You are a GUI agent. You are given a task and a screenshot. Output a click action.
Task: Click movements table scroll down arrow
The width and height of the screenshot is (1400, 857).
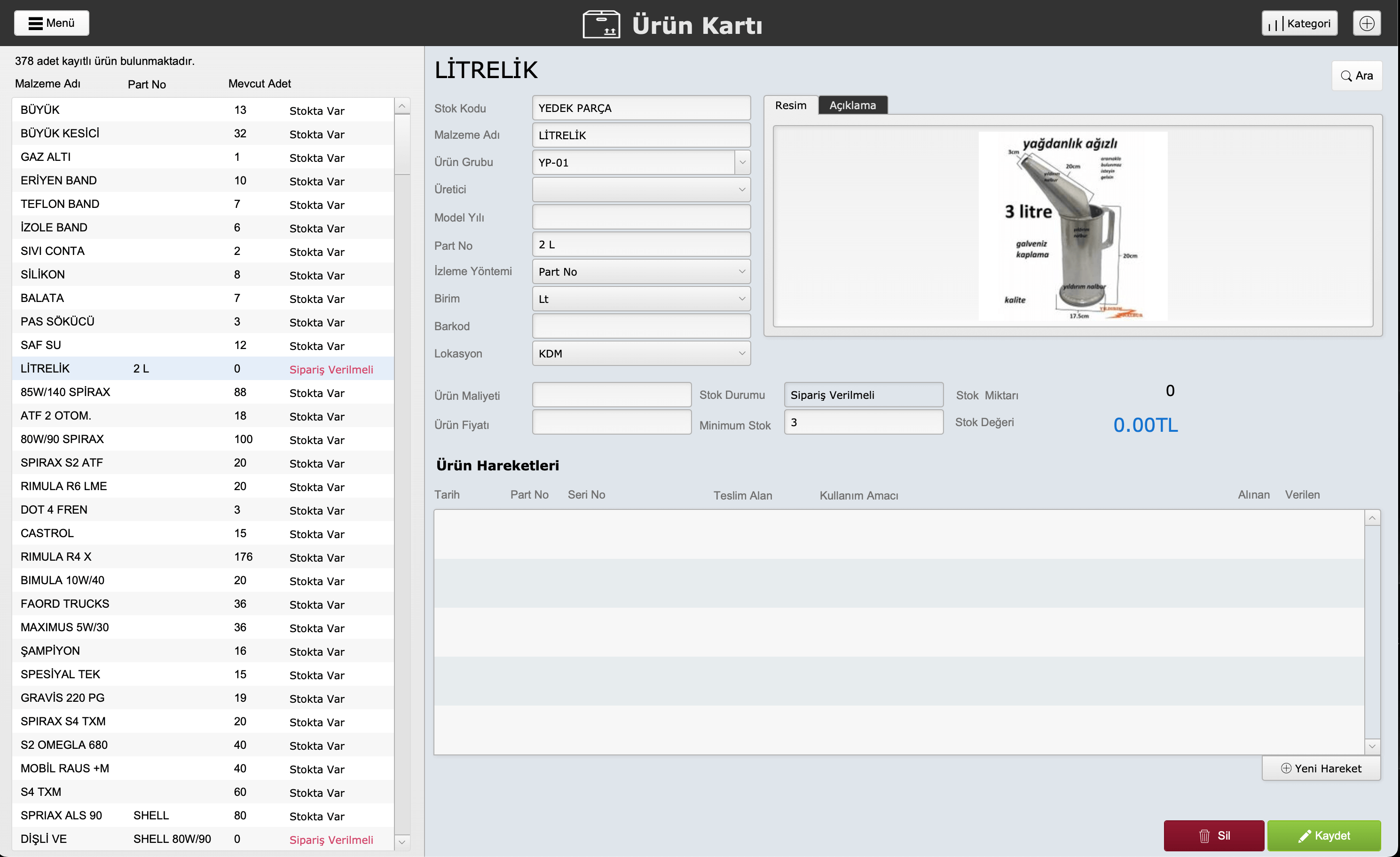[1372, 746]
